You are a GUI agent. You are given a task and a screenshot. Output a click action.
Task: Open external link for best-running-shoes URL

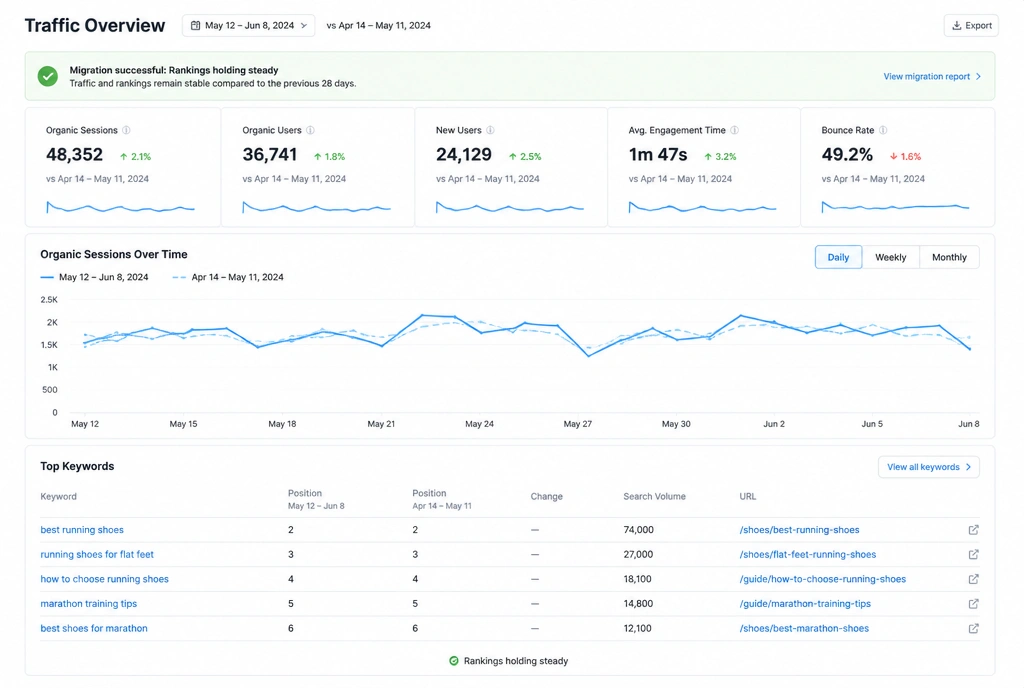[973, 529]
